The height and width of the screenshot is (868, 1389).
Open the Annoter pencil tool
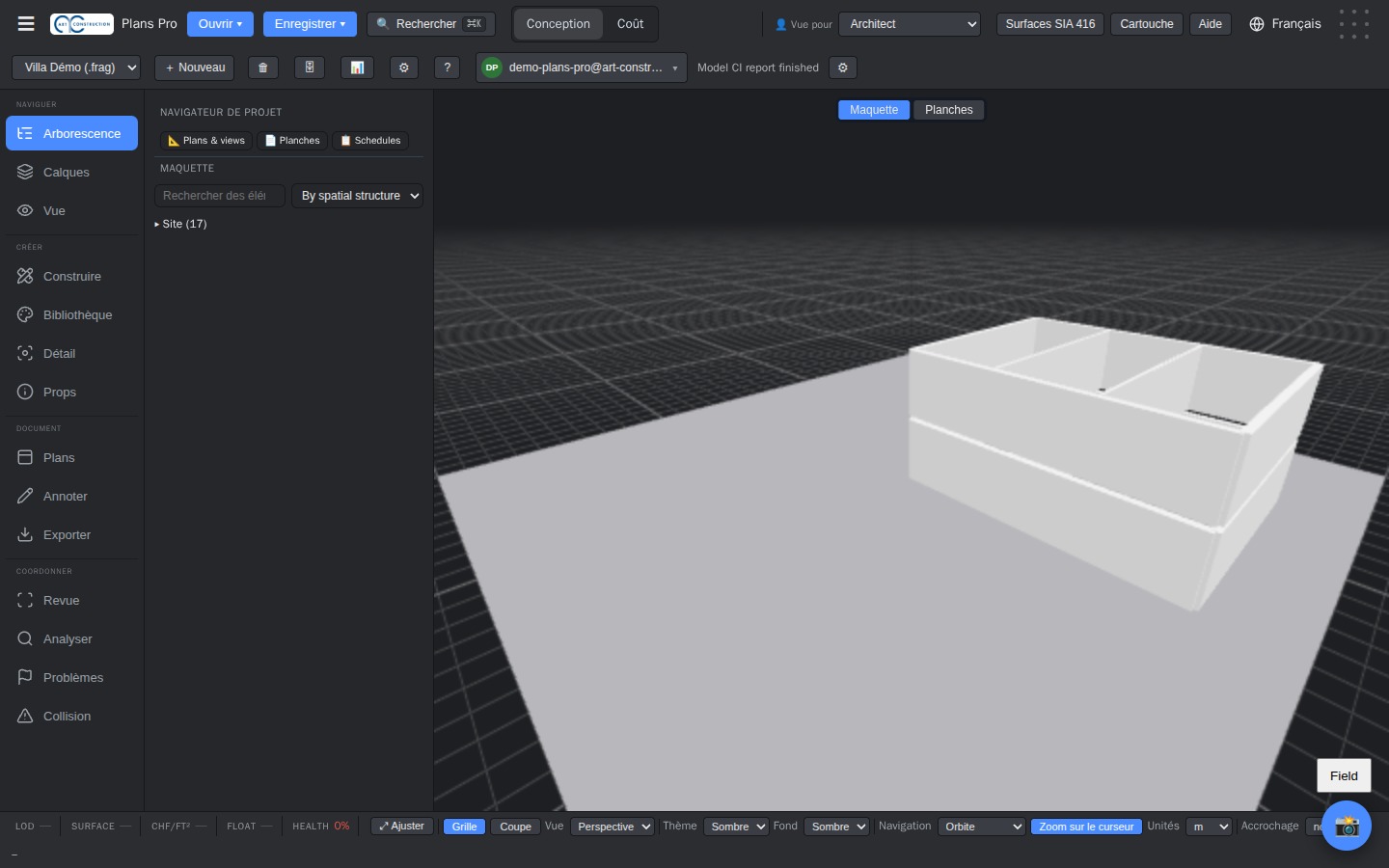coord(71,496)
